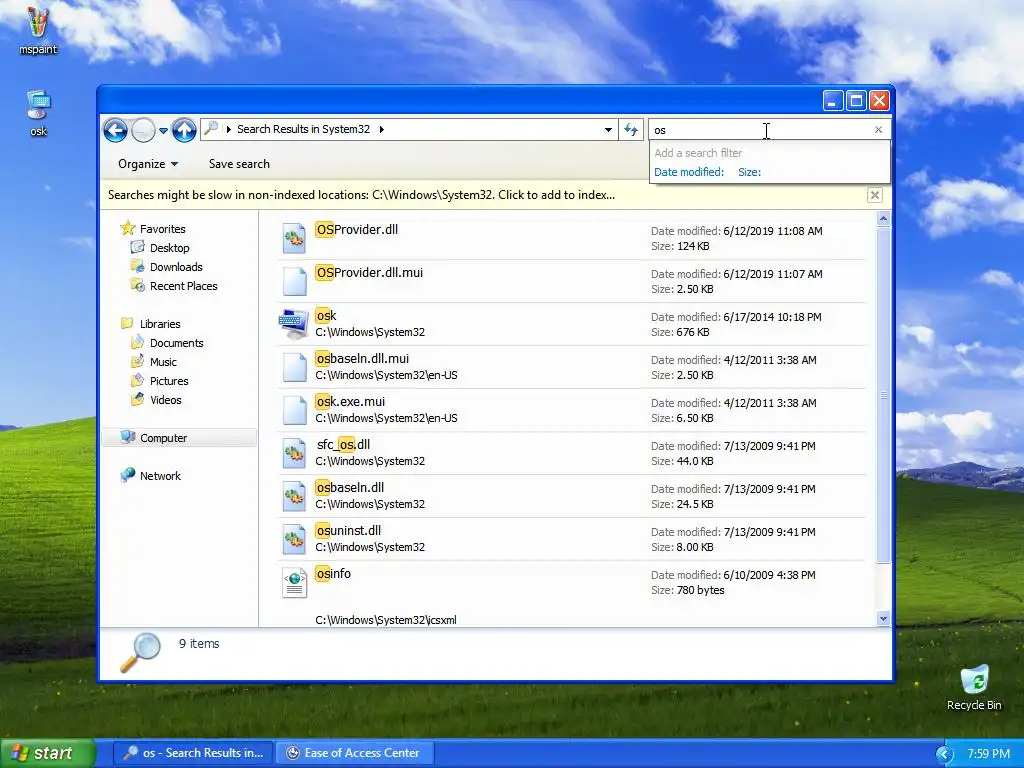
Task: Click the osuninst.dll file name
Action: (348, 531)
